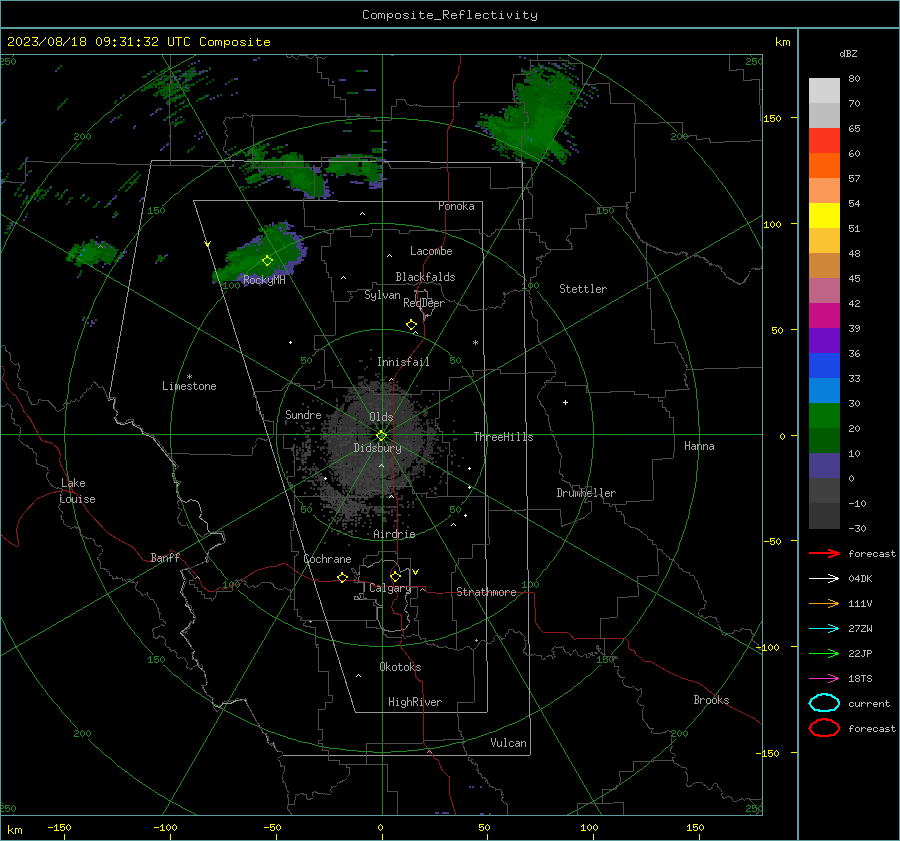Click the Airdrie label
900x841 pixels.
click(394, 534)
